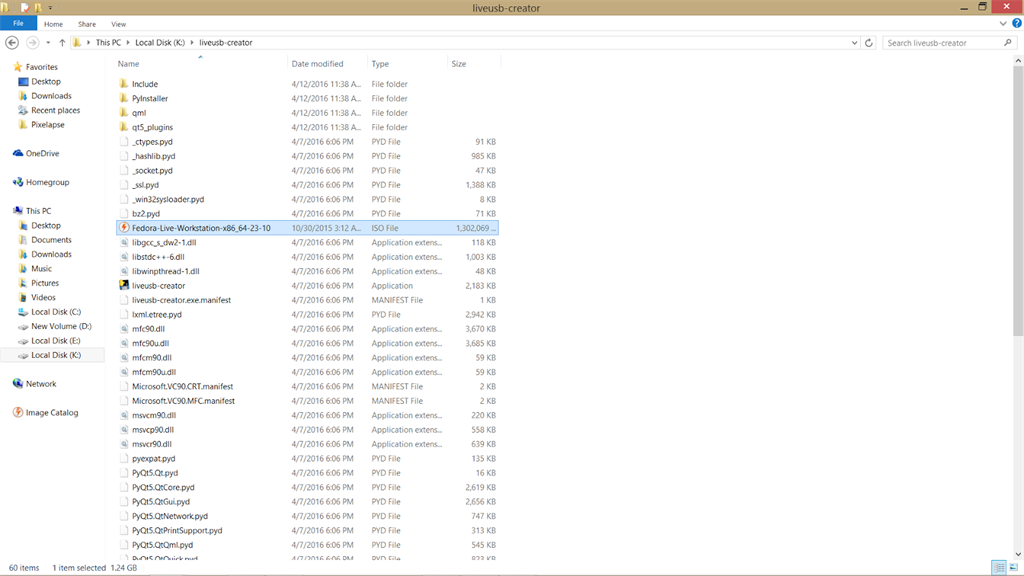1024x576 pixels.
Task: Select Favorites star in sidebar
Action: 18,67
